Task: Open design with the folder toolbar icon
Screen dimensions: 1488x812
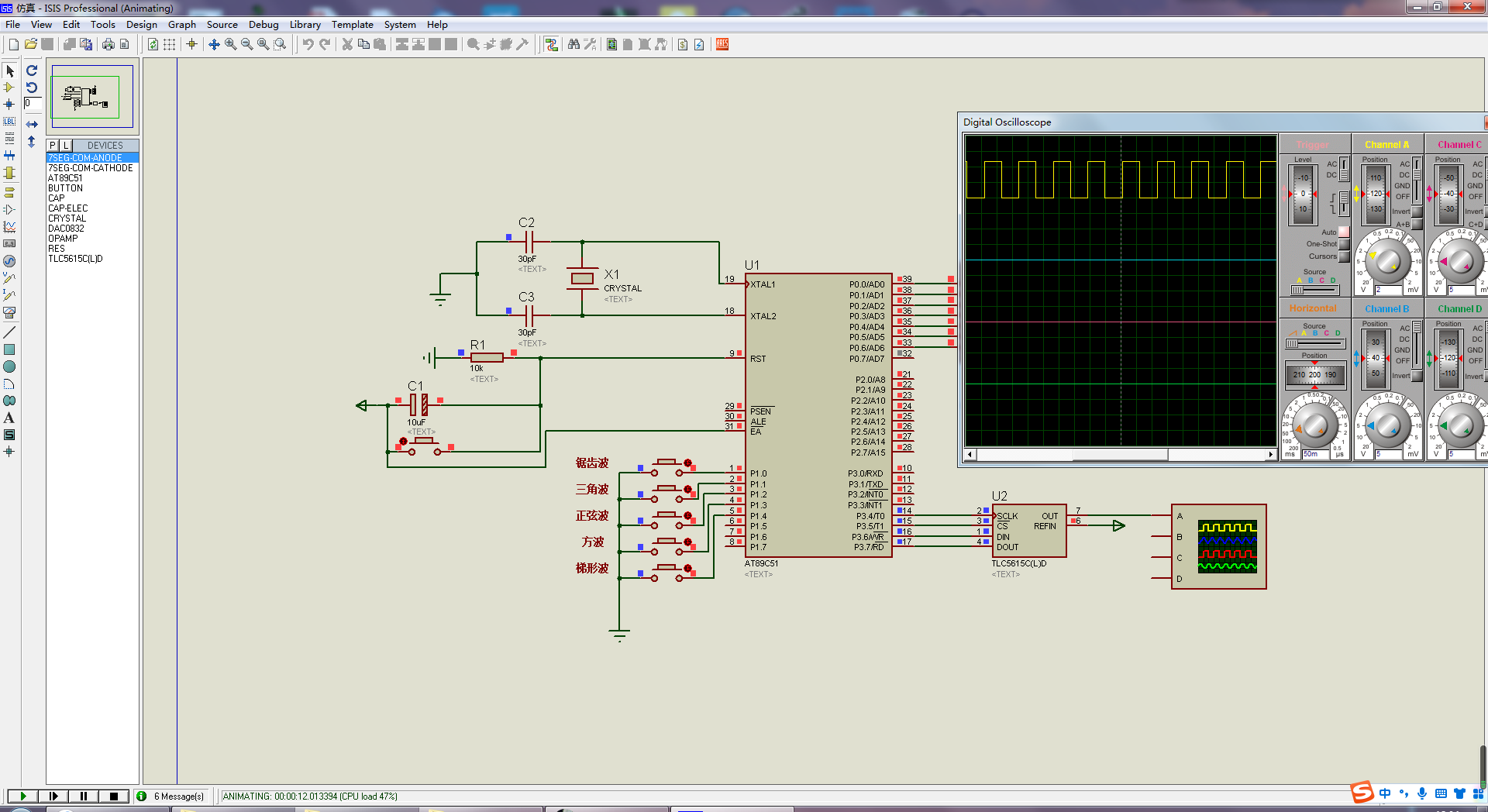Action: pos(31,44)
